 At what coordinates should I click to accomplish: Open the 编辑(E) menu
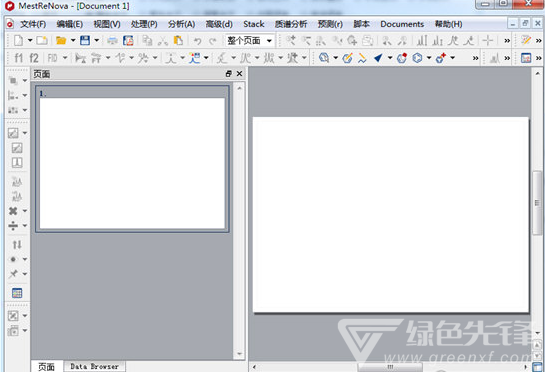click(x=70, y=24)
